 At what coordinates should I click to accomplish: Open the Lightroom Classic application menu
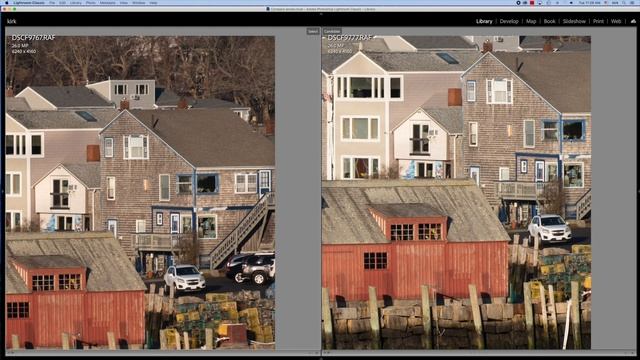click(x=29, y=3)
